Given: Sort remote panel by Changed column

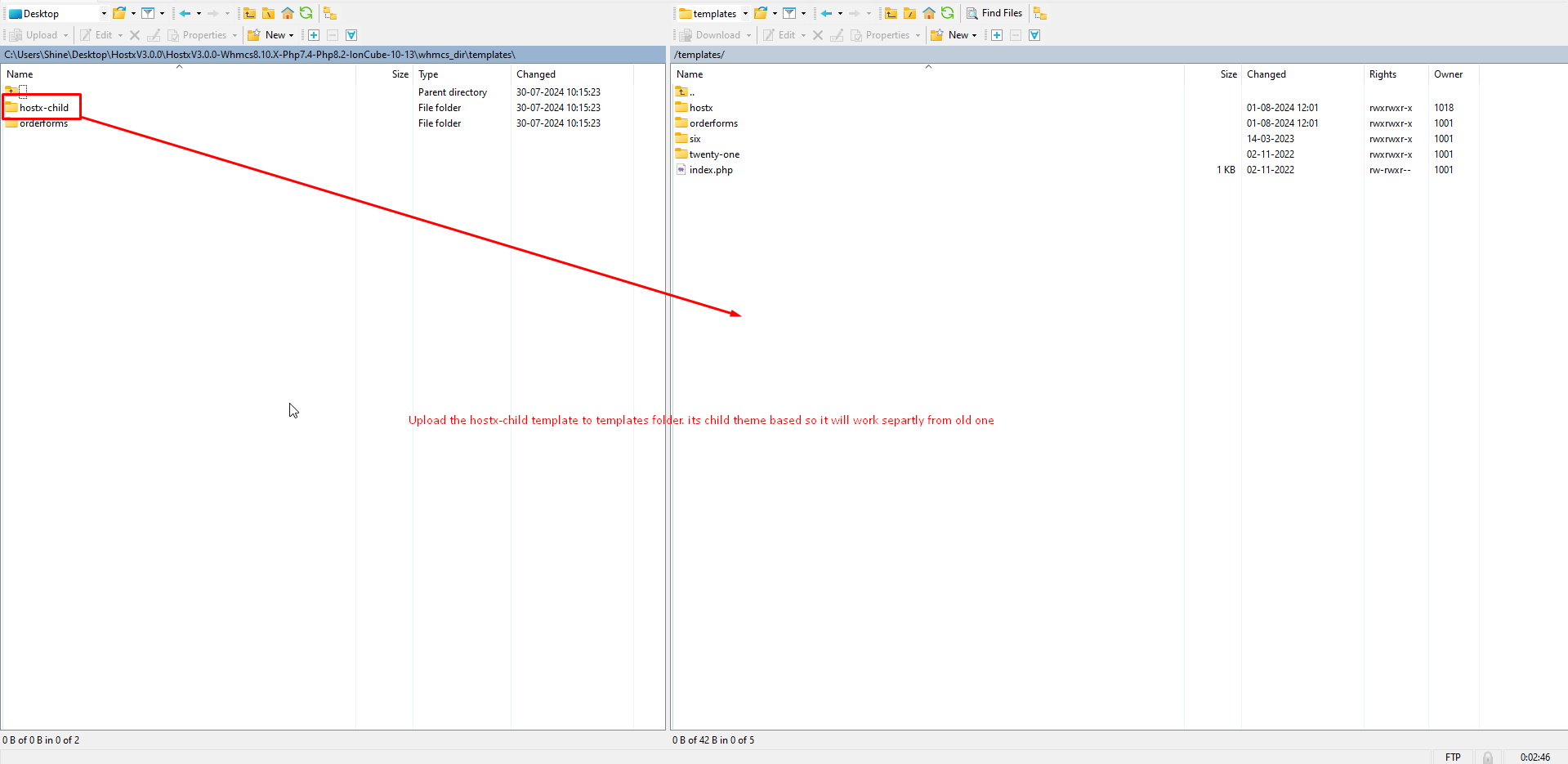Looking at the screenshot, I should [x=1266, y=74].
